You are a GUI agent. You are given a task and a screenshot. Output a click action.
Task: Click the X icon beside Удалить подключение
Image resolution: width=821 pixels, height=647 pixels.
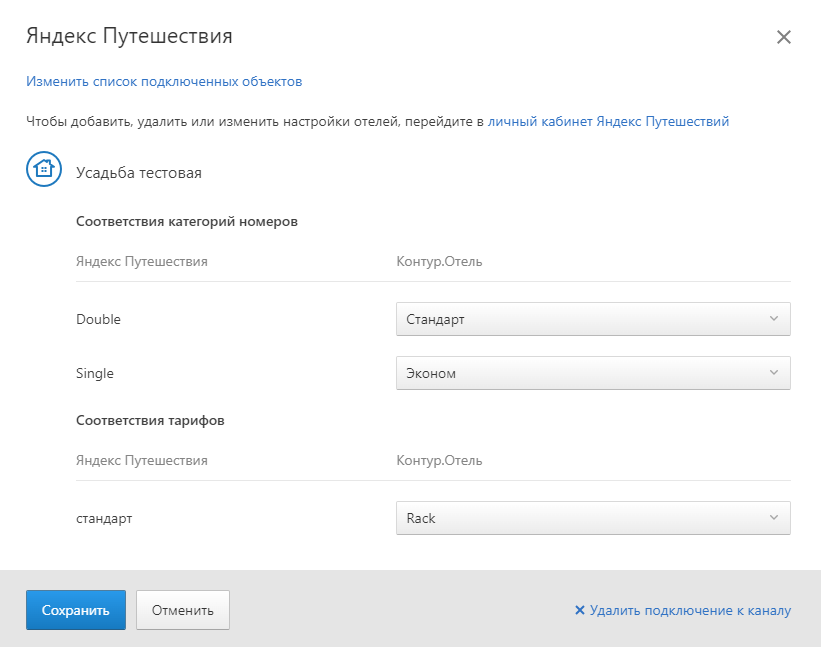[580, 610]
